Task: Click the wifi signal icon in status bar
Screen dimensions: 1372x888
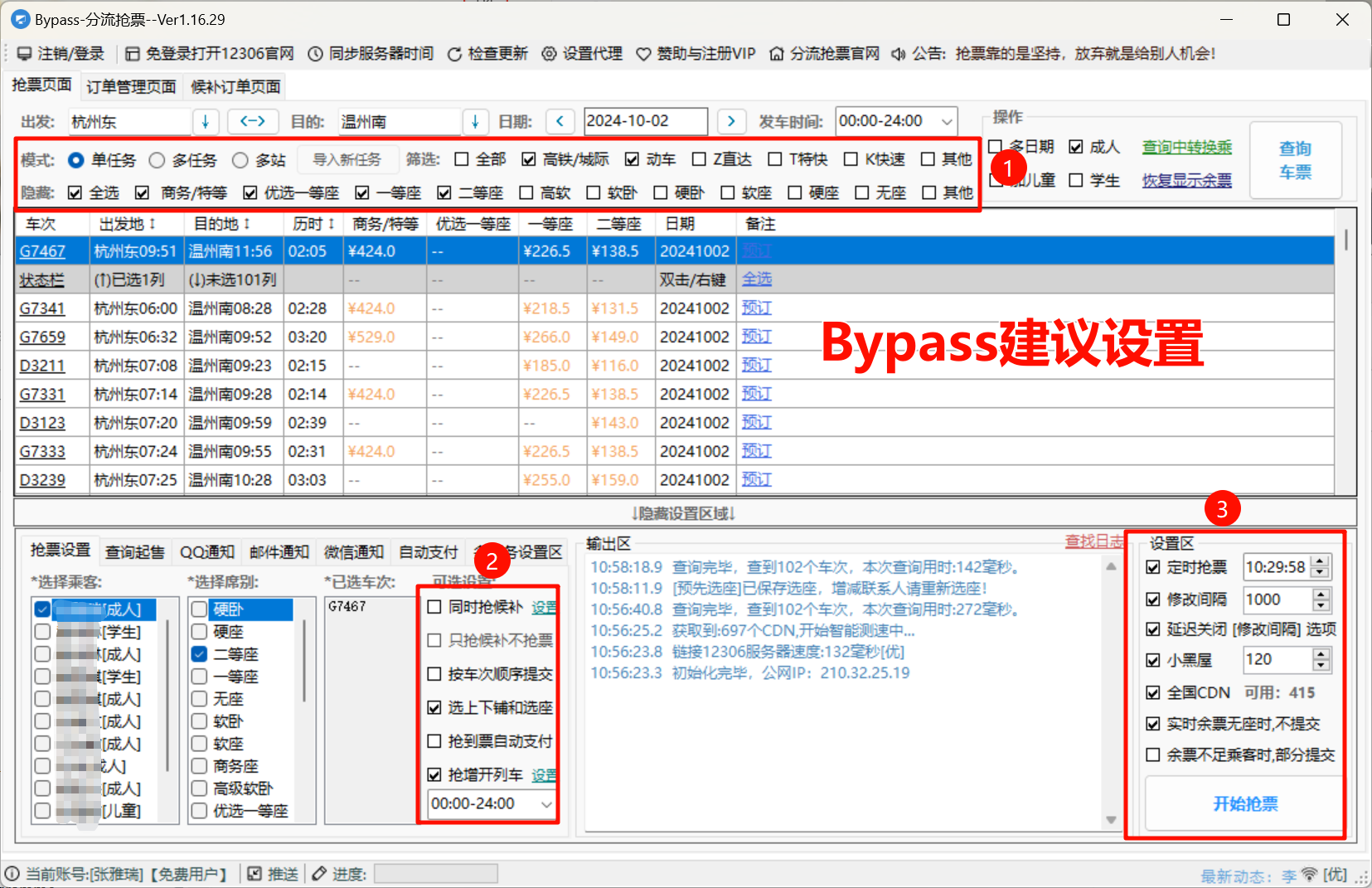Action: point(1310,874)
